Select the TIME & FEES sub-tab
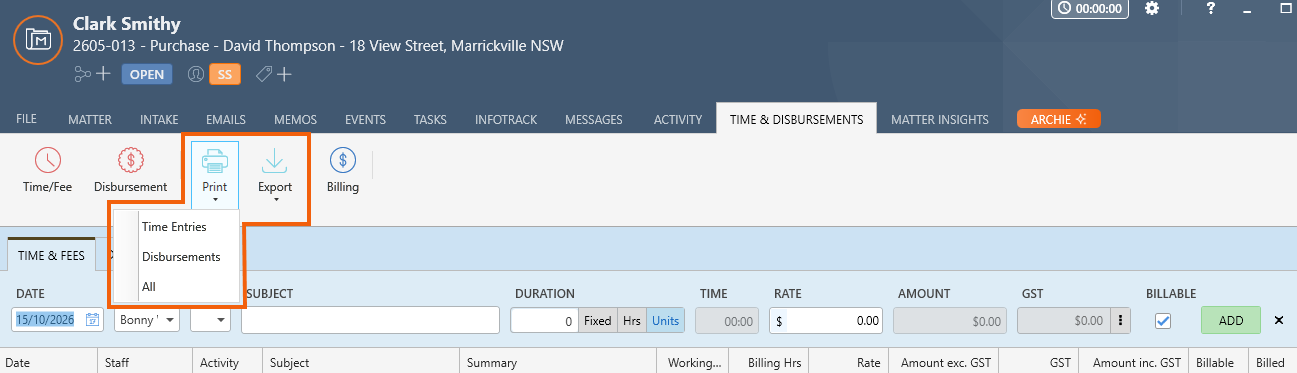The image size is (1297, 373). tap(51, 255)
